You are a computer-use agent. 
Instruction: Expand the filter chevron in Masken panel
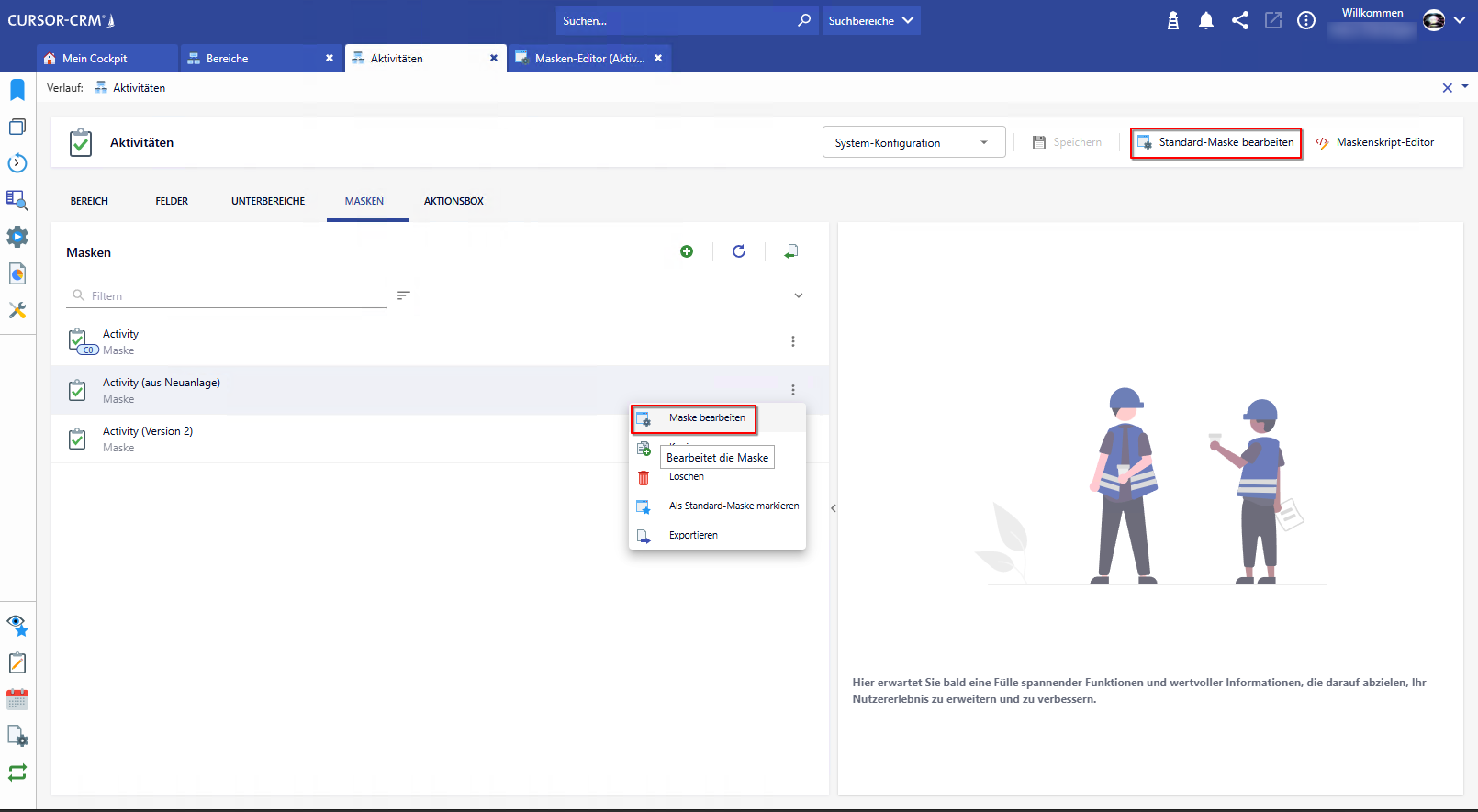coord(799,295)
